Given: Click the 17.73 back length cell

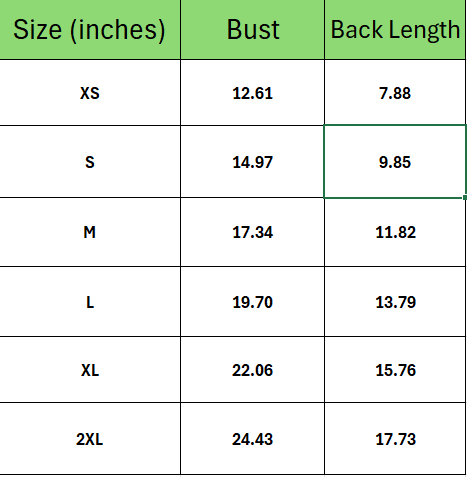Looking at the screenshot, I should pos(395,439).
